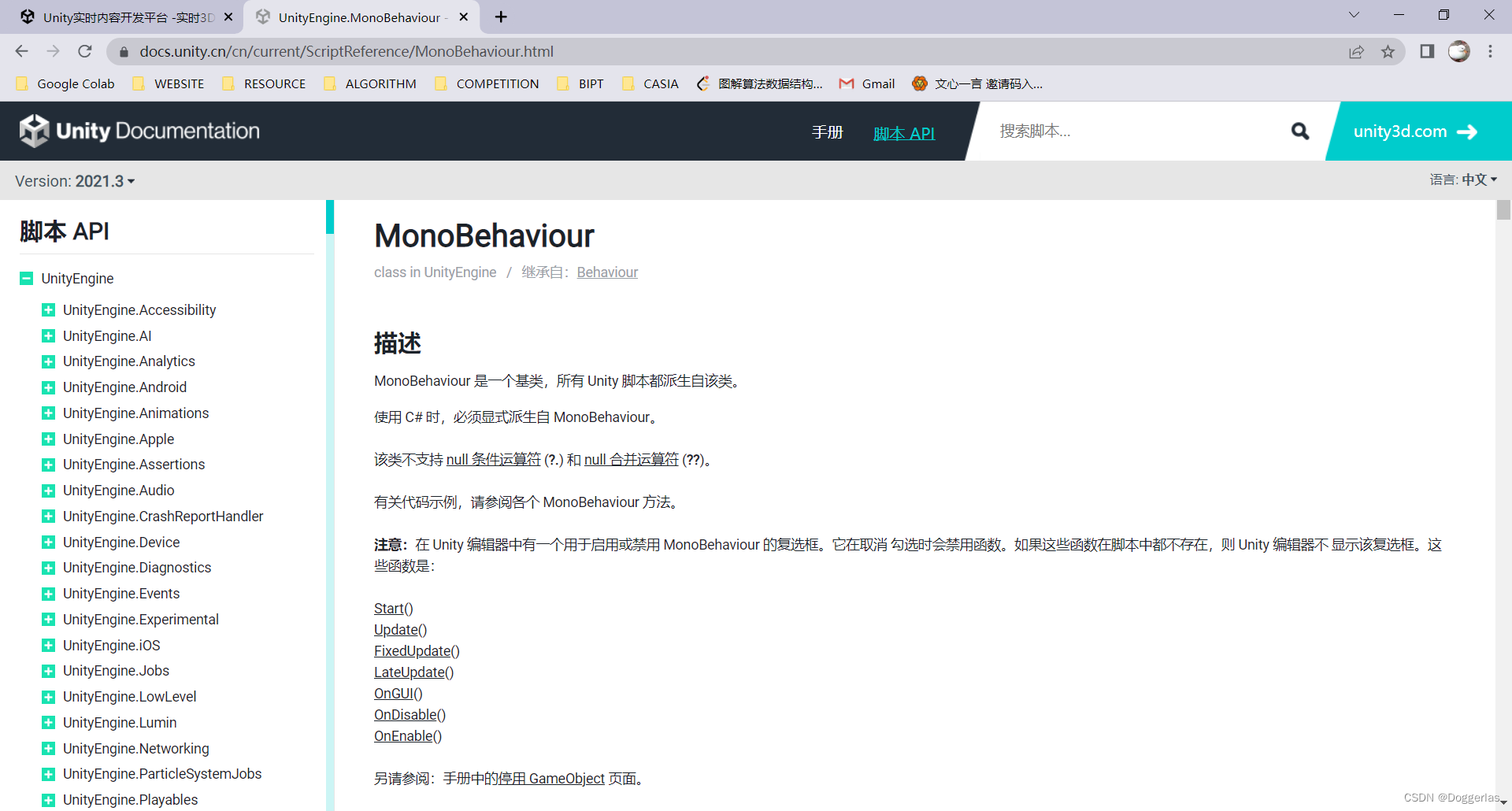Open the Version 2021.3 dropdown
Viewport: 1512px width, 811px height.
75,181
